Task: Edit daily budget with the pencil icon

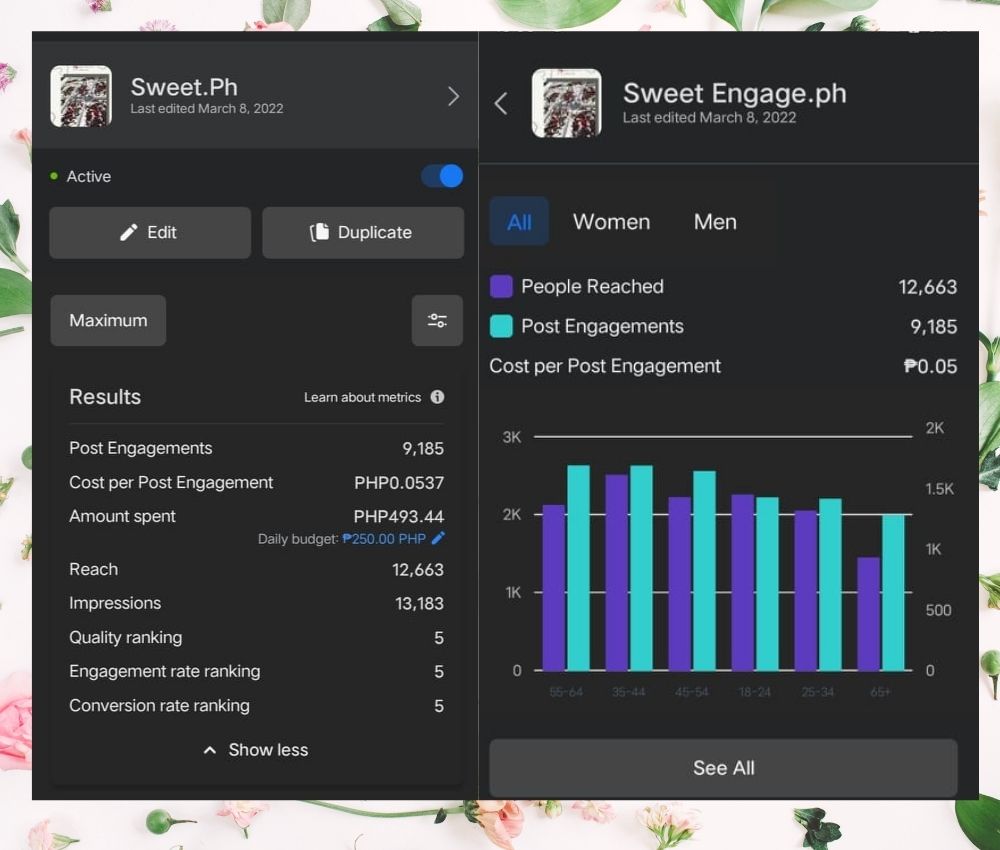Action: (x=438, y=538)
